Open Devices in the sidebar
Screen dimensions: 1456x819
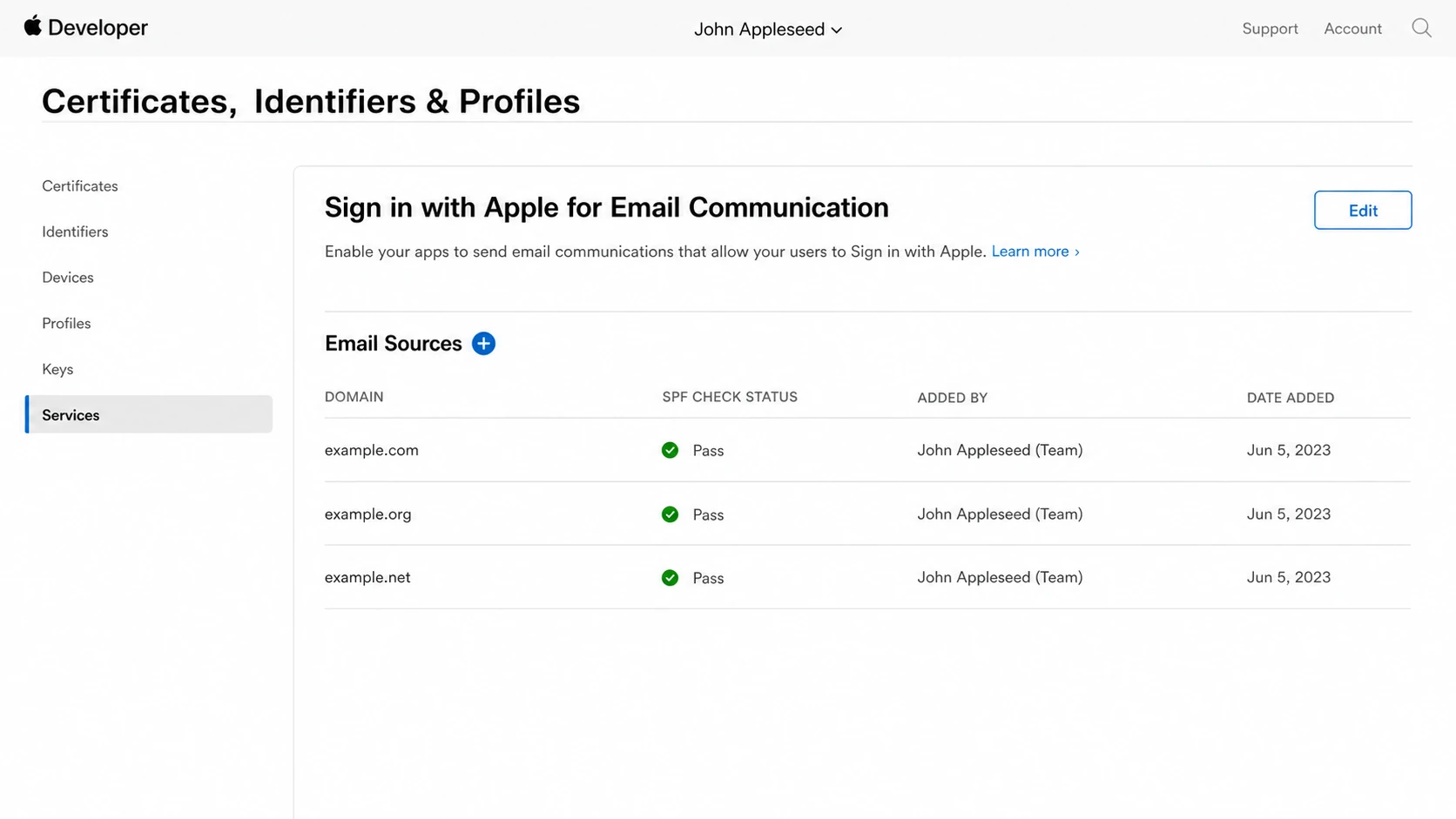pos(68,278)
